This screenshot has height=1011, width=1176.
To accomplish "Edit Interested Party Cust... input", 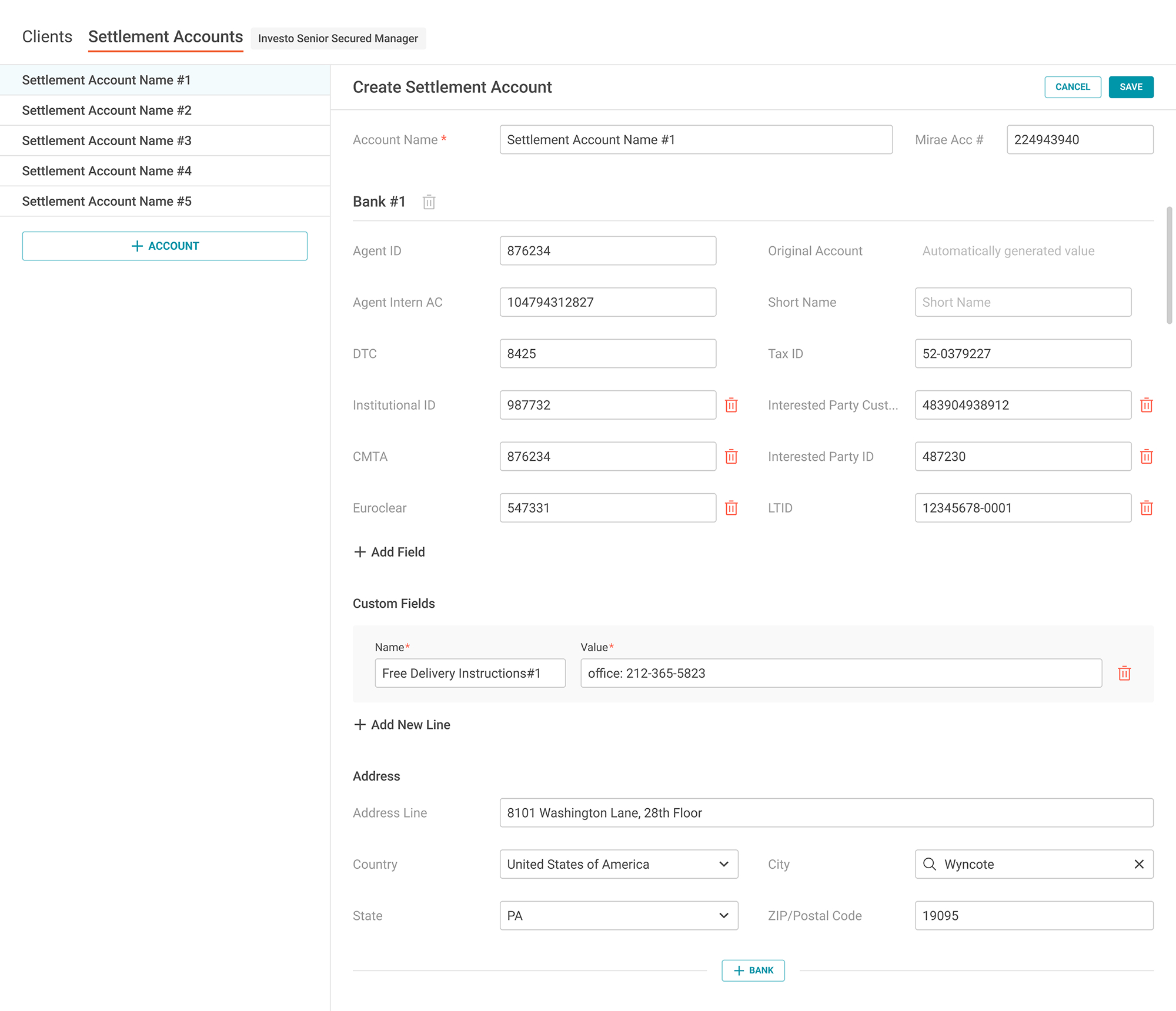I will tap(1023, 405).
